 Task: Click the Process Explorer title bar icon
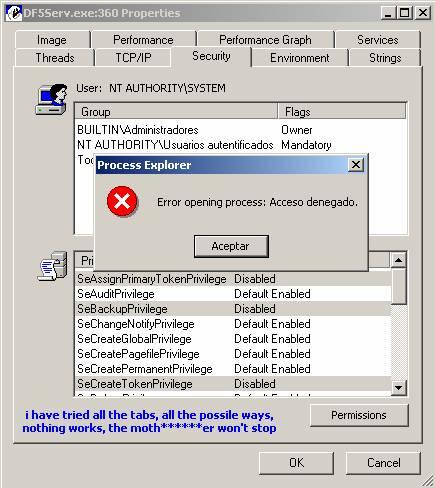pyautogui.click(x=14, y=13)
